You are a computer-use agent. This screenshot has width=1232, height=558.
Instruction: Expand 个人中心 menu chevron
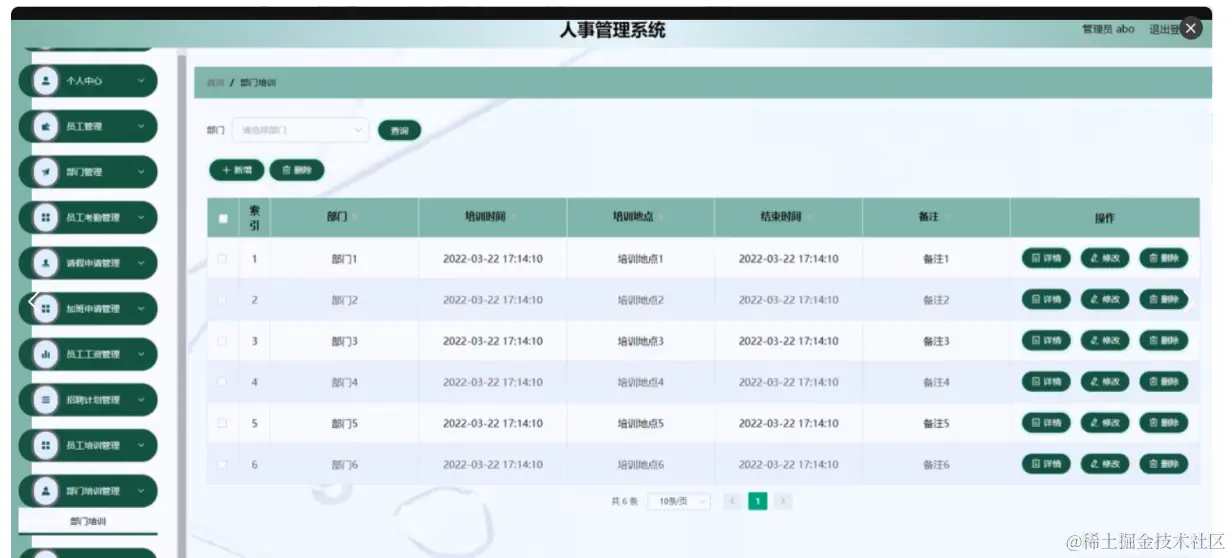pyautogui.click(x=141, y=81)
